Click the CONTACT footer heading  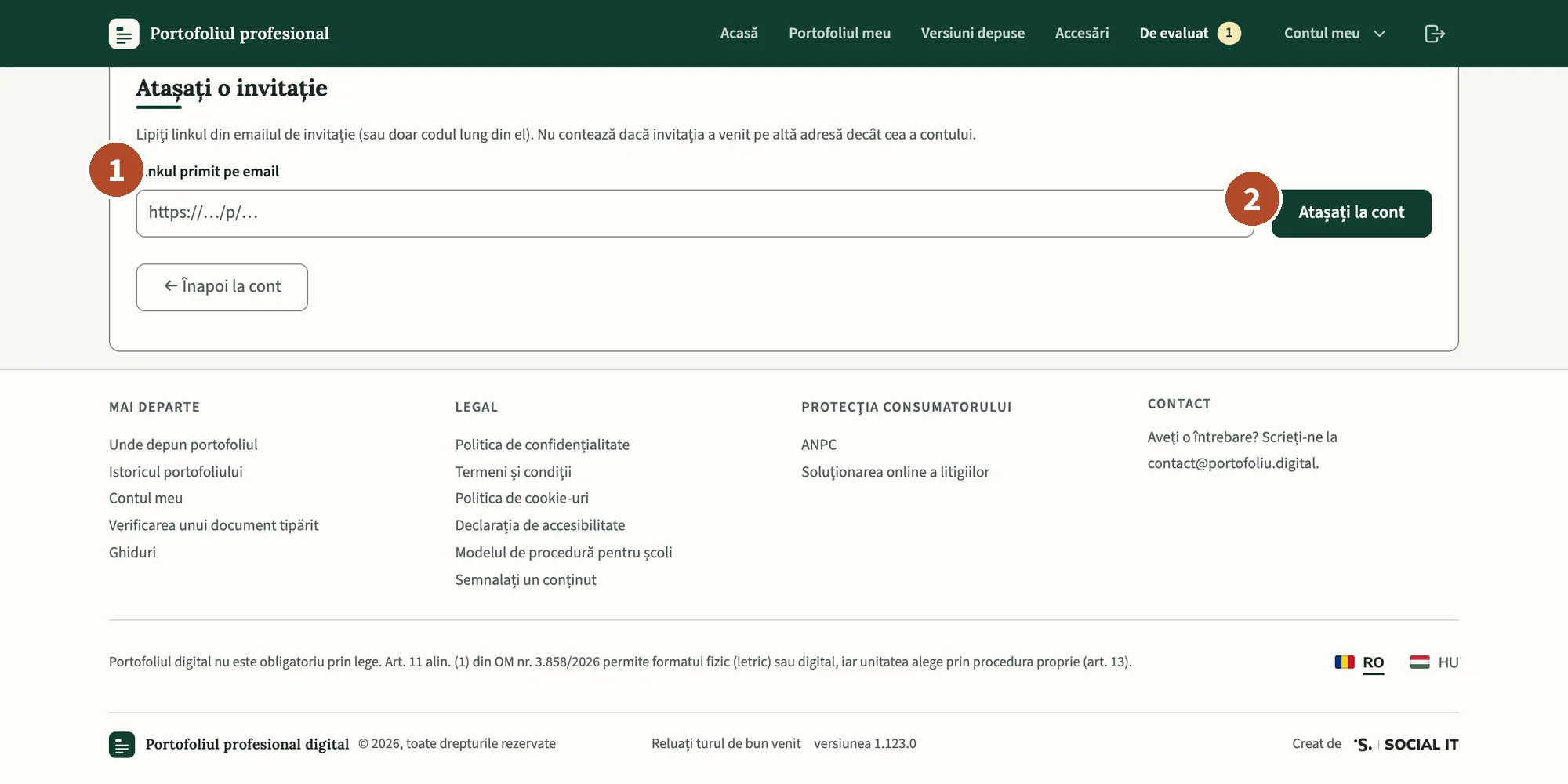click(1179, 404)
